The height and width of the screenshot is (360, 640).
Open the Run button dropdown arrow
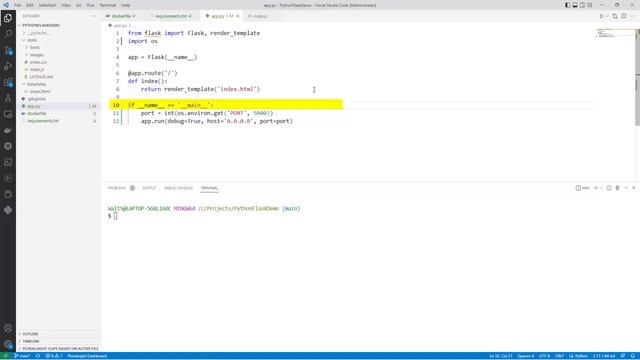[x=607, y=16]
